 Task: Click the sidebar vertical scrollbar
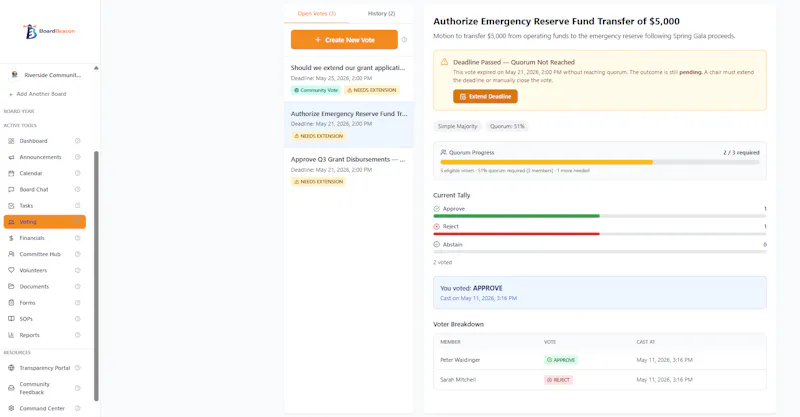(x=96, y=276)
